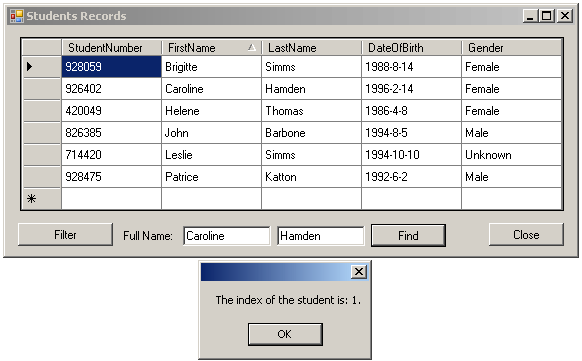Viewport: 582px width, 361px height.
Task: Click the empty FirstName cell in the new row
Action: point(212,199)
